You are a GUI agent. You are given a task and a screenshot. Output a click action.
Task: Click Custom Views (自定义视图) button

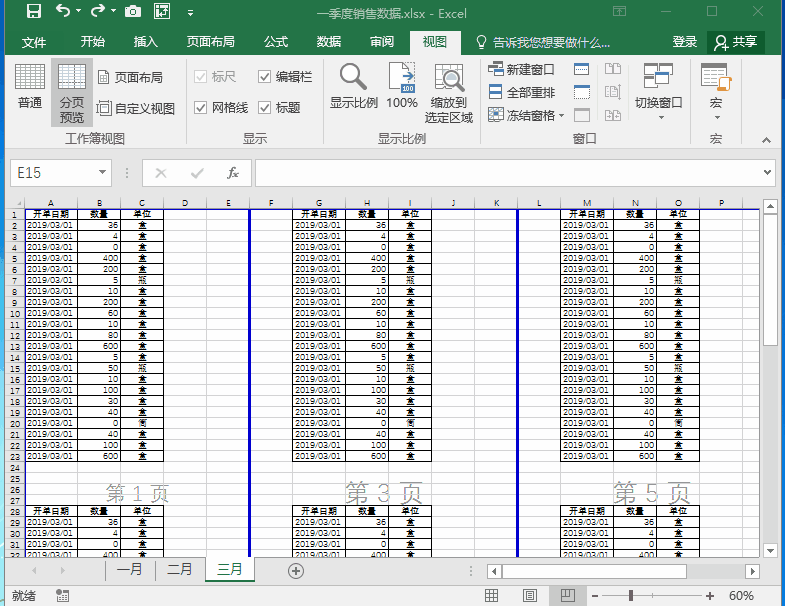135,108
